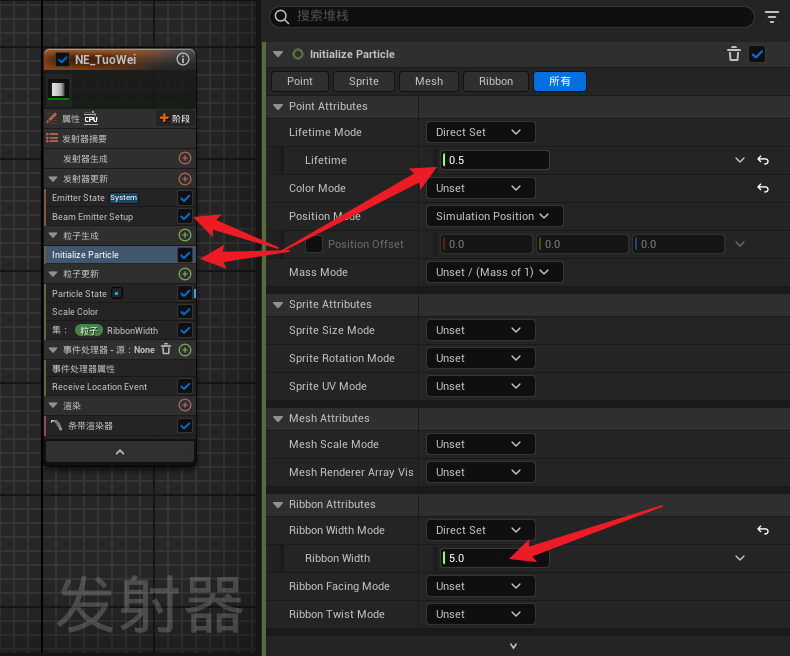Switch to Mesh filter tab
790x656 pixels.
pos(429,81)
